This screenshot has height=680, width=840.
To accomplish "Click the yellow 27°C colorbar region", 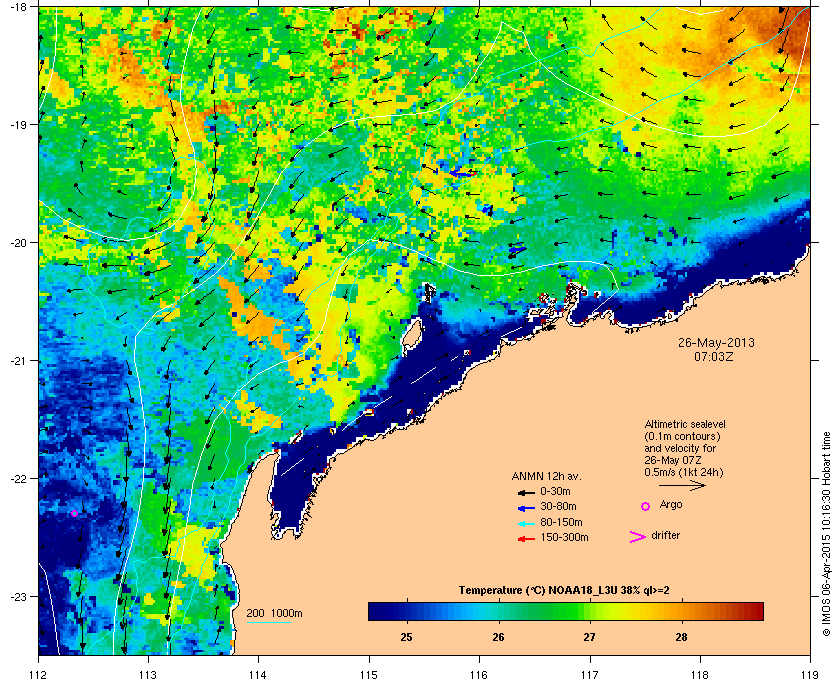I will click(590, 611).
